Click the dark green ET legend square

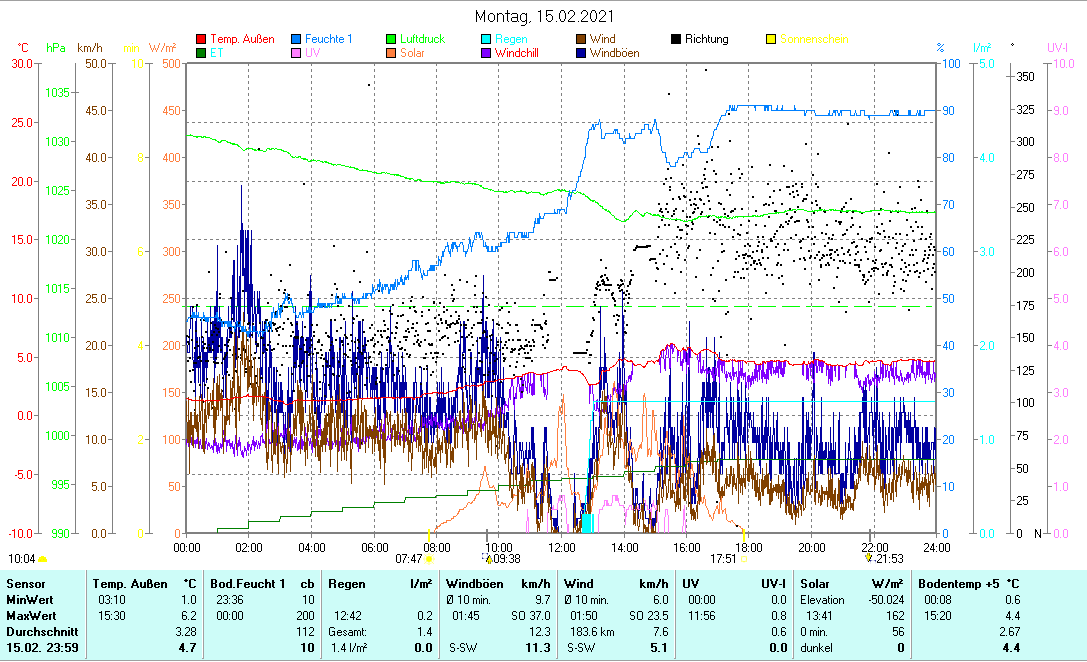pos(201,53)
